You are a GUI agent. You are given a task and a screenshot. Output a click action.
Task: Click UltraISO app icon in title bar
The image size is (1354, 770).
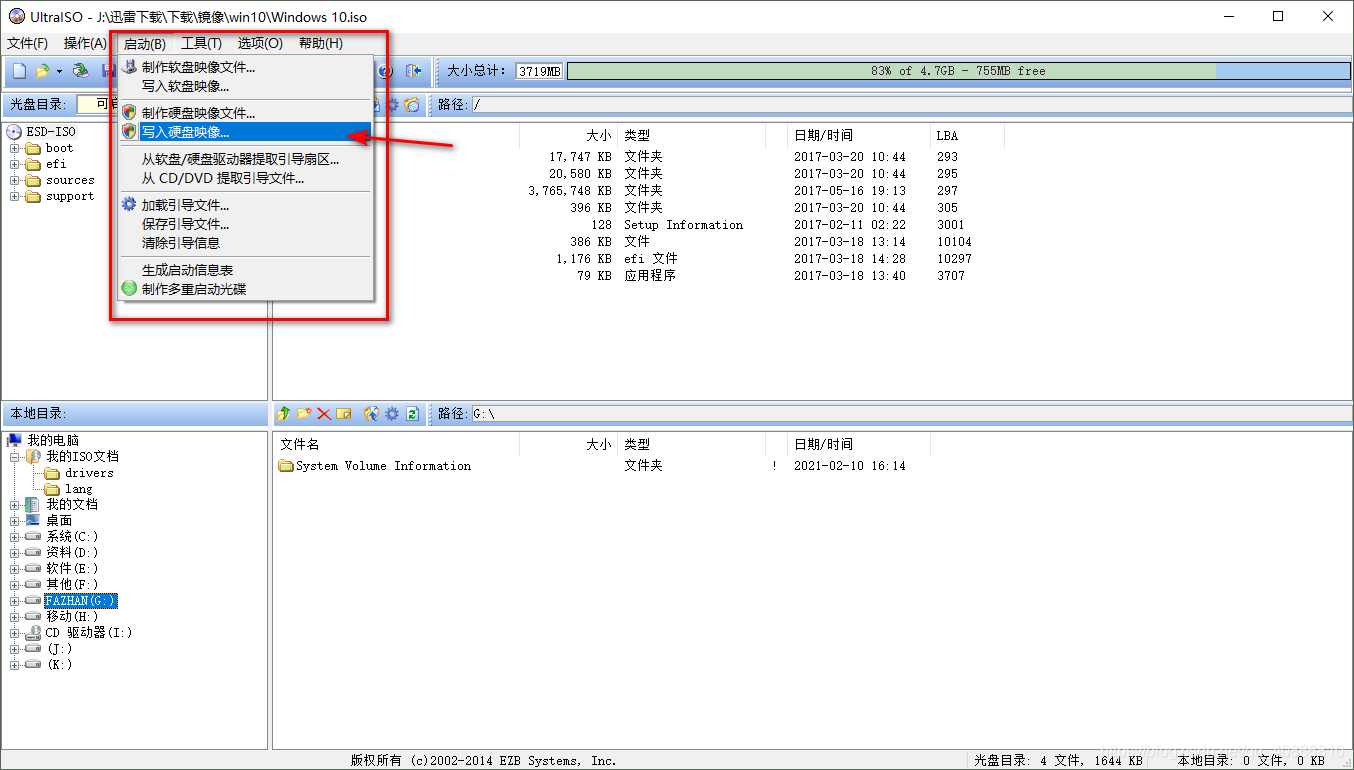tap(17, 16)
